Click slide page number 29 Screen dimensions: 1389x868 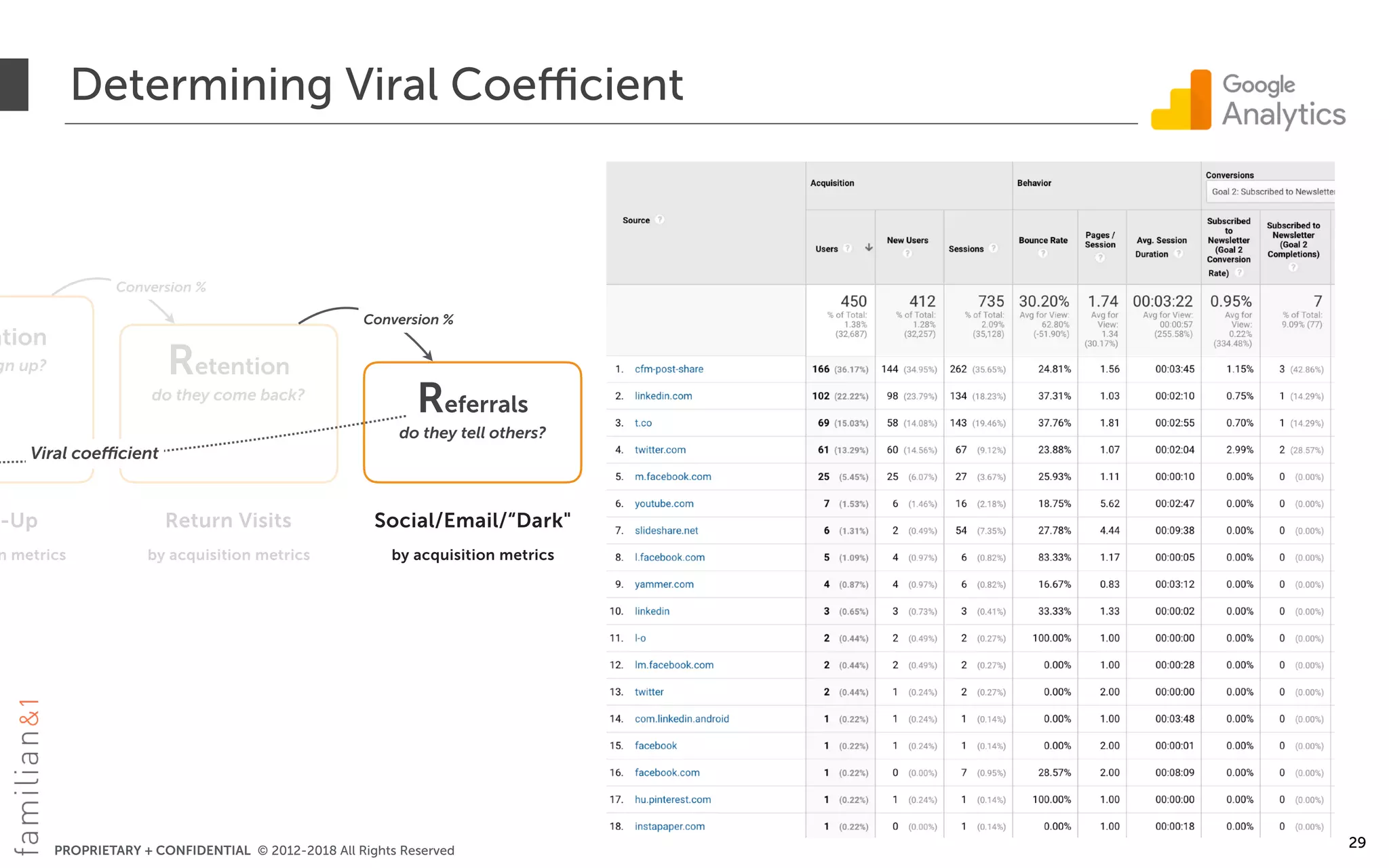click(x=1357, y=842)
